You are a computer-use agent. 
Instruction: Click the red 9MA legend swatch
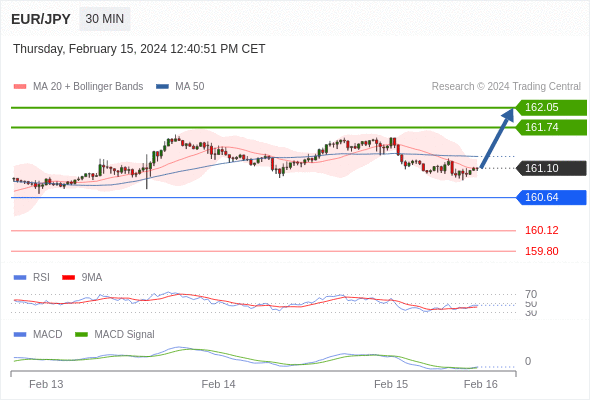click(x=68, y=278)
